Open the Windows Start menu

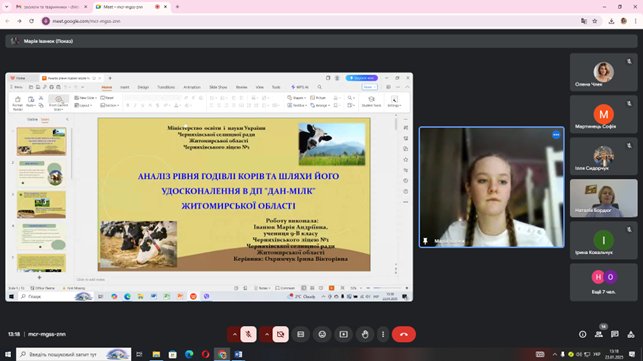pyautogui.click(x=8, y=354)
